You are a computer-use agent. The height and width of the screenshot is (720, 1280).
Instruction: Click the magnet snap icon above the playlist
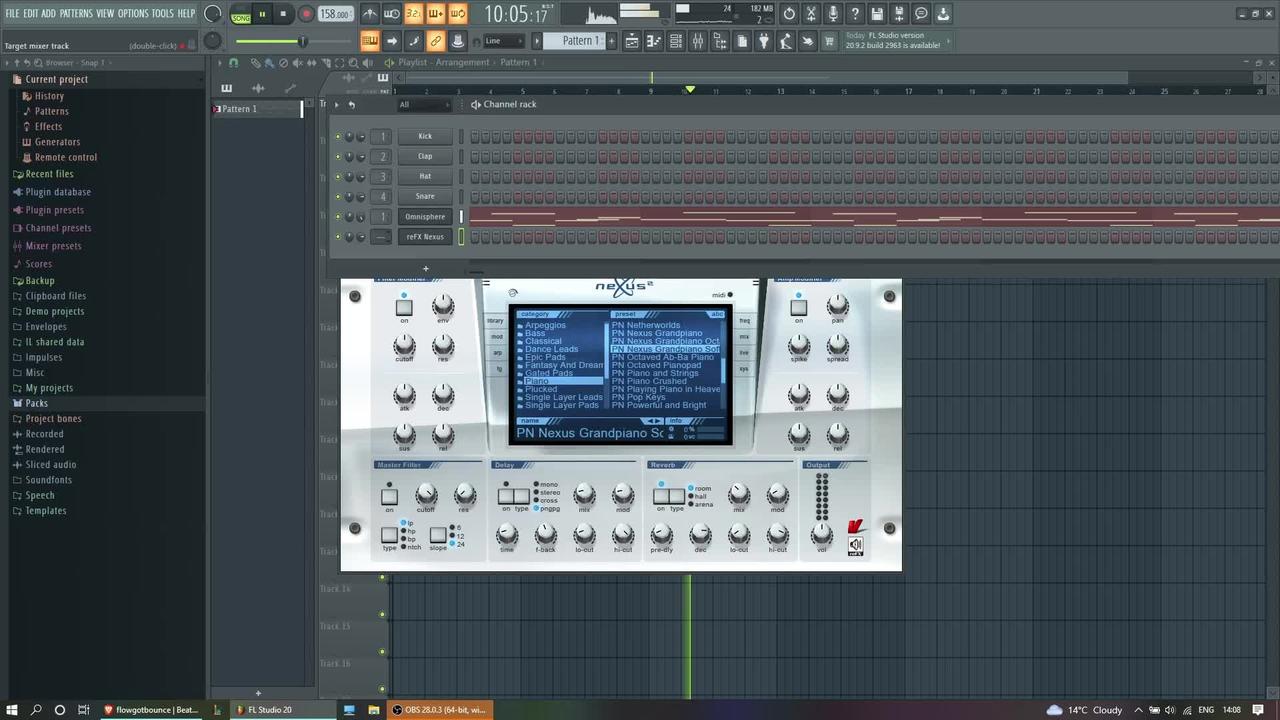pyautogui.click(x=231, y=62)
